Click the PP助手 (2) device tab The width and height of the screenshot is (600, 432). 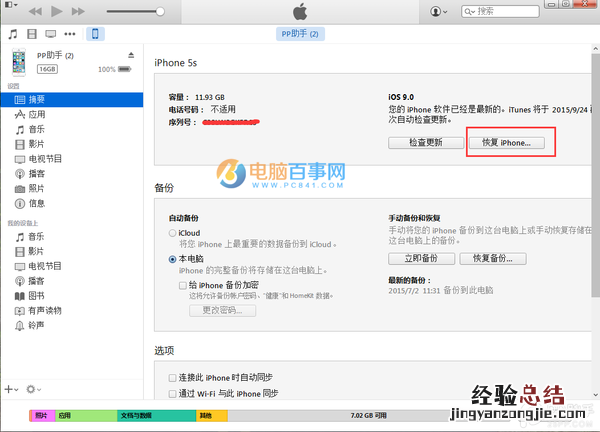[x=300, y=34]
